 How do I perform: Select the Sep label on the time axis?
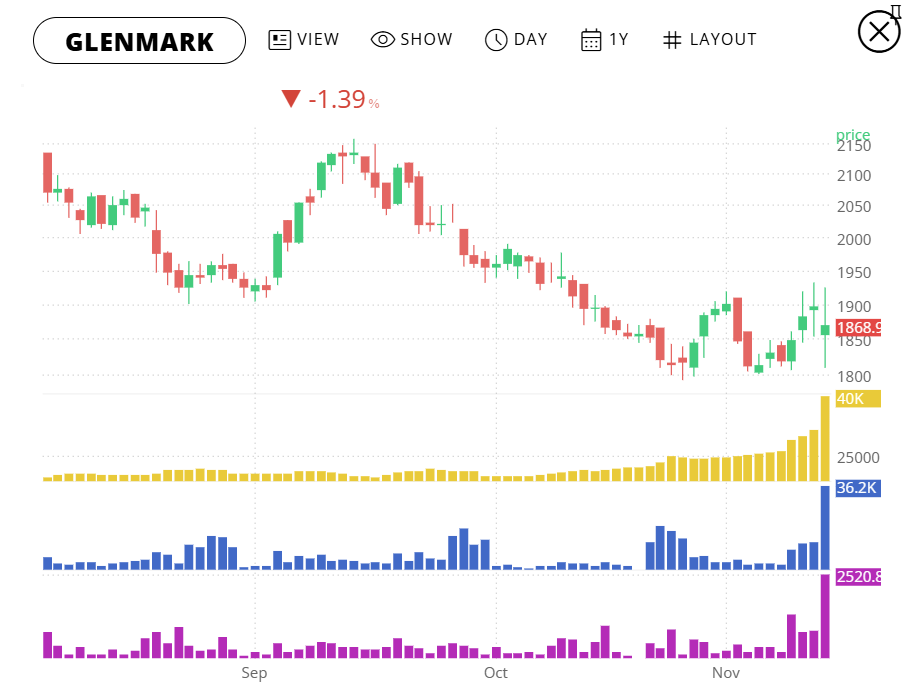[254, 673]
